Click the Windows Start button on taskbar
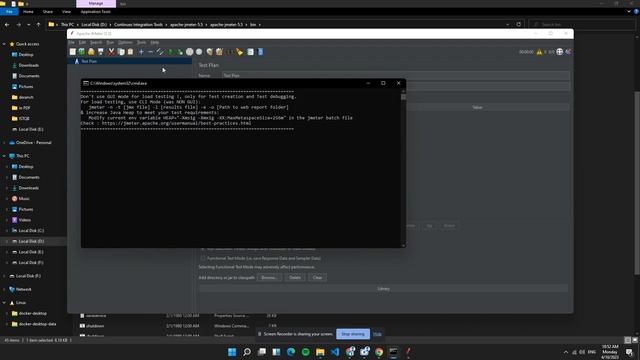Viewport: 640px width, 360px height. pyautogui.click(x=232, y=352)
